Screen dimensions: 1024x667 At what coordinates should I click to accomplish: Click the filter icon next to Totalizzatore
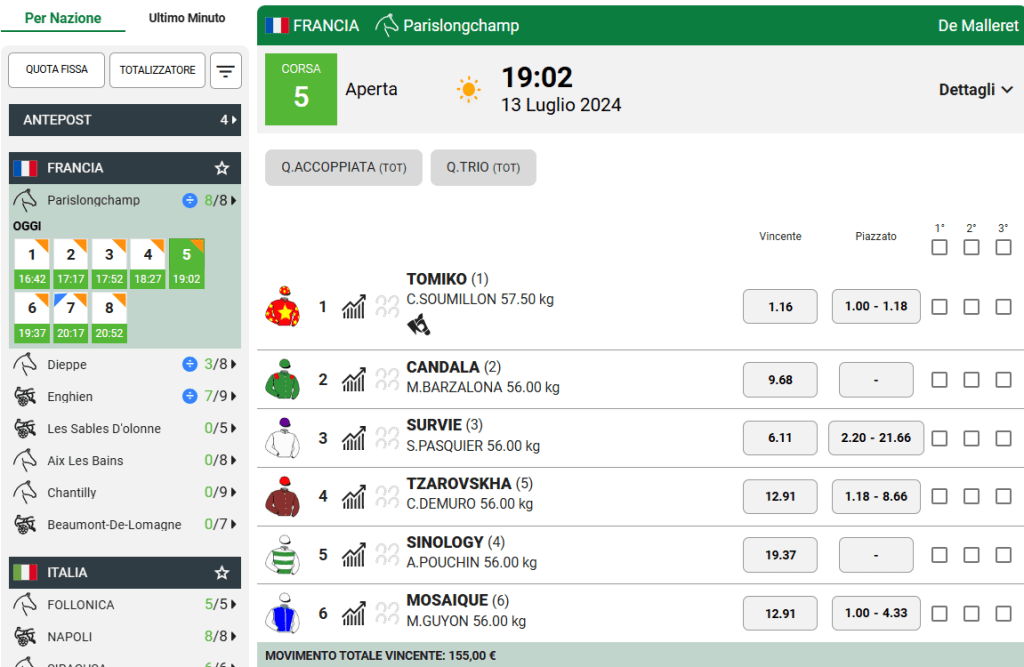(x=227, y=71)
